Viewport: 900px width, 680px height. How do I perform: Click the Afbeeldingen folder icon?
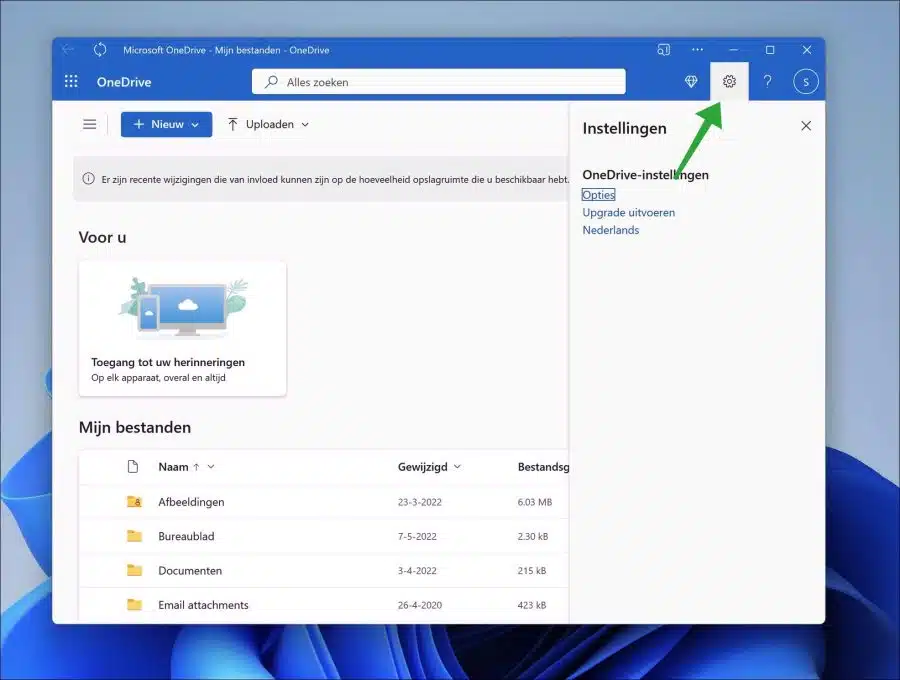(134, 502)
